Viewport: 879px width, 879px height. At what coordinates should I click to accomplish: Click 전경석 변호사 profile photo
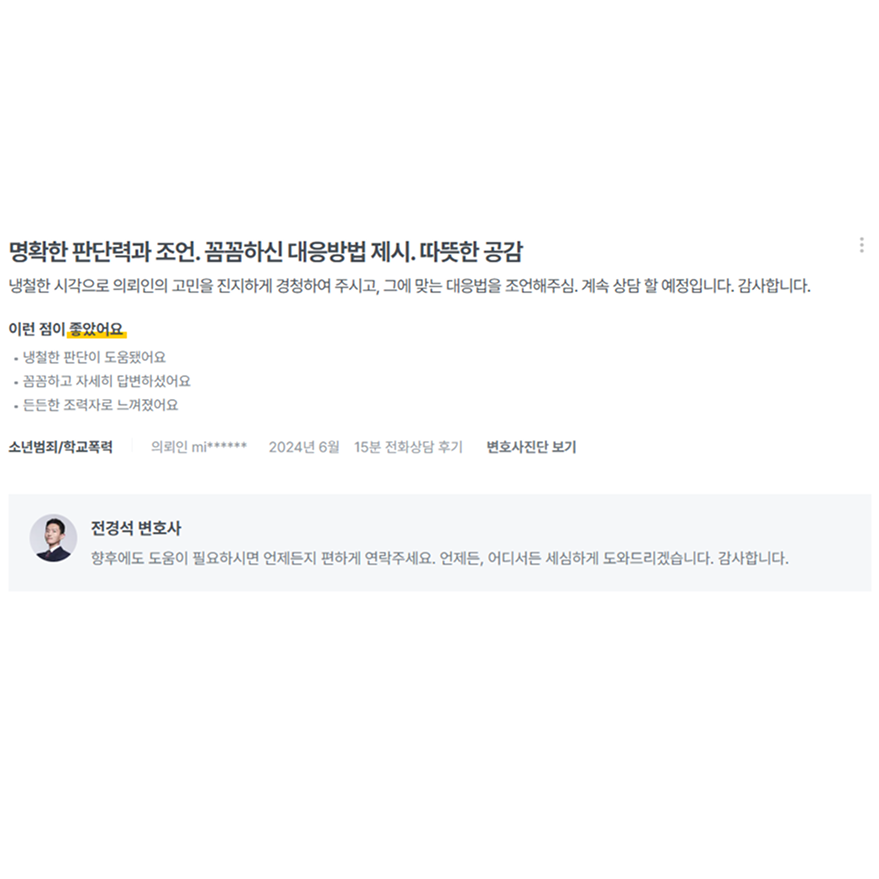point(53,538)
